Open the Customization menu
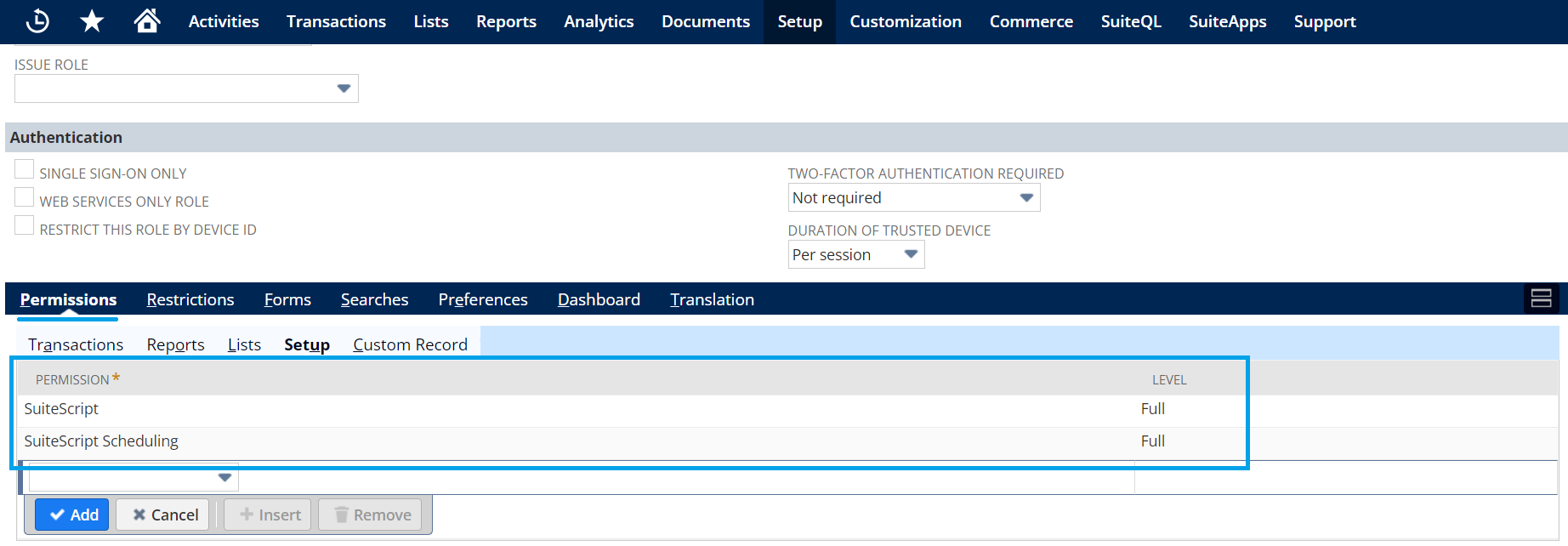Image resolution: width=1568 pixels, height=546 pixels. coord(906,21)
